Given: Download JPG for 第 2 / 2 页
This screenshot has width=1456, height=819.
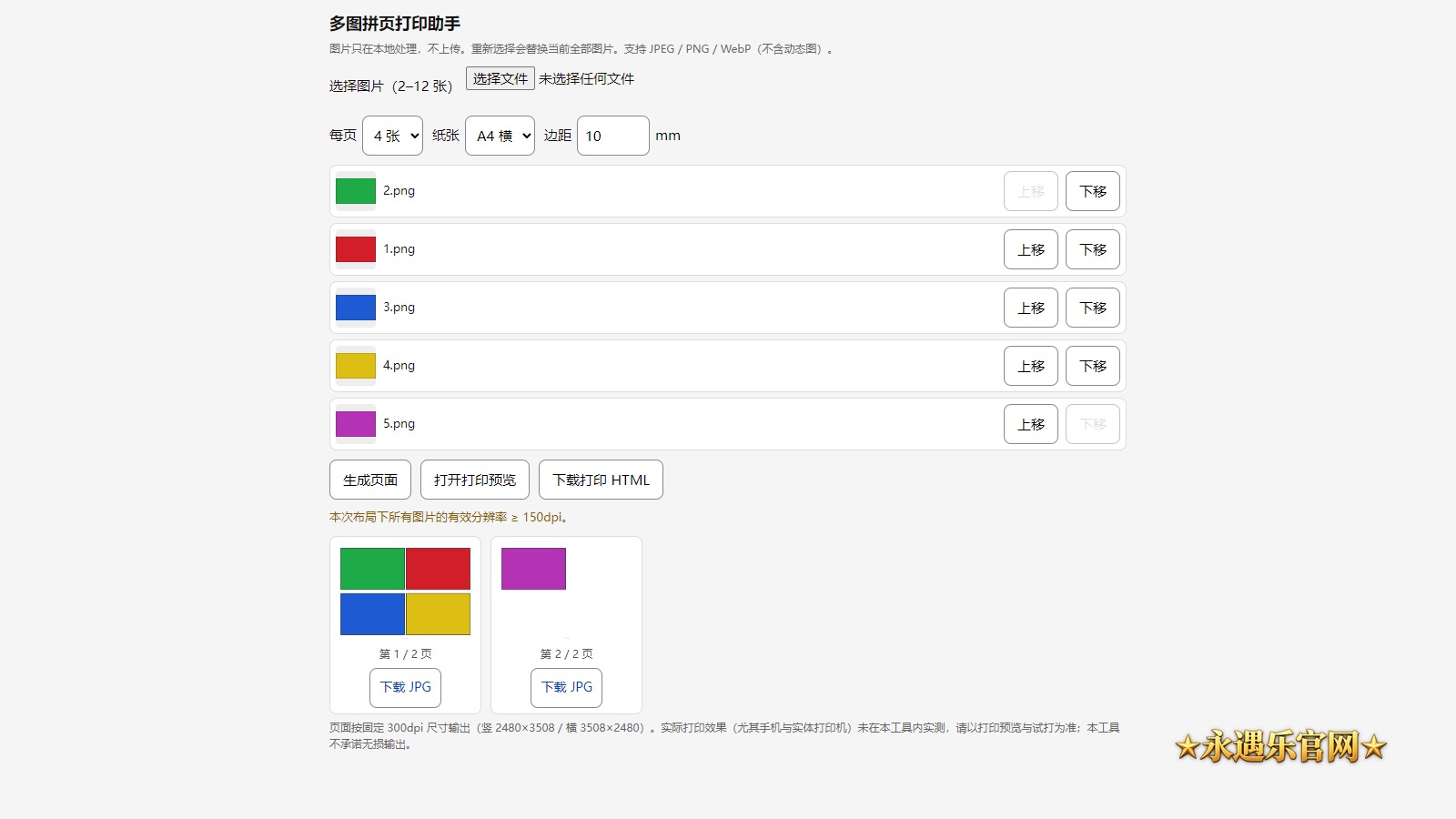Looking at the screenshot, I should [566, 687].
